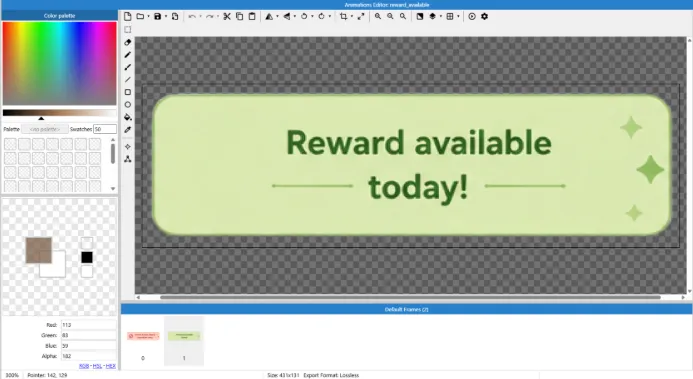The height and width of the screenshot is (379, 693).
Task: Select frame 1 thumbnail
Action: 184,341
